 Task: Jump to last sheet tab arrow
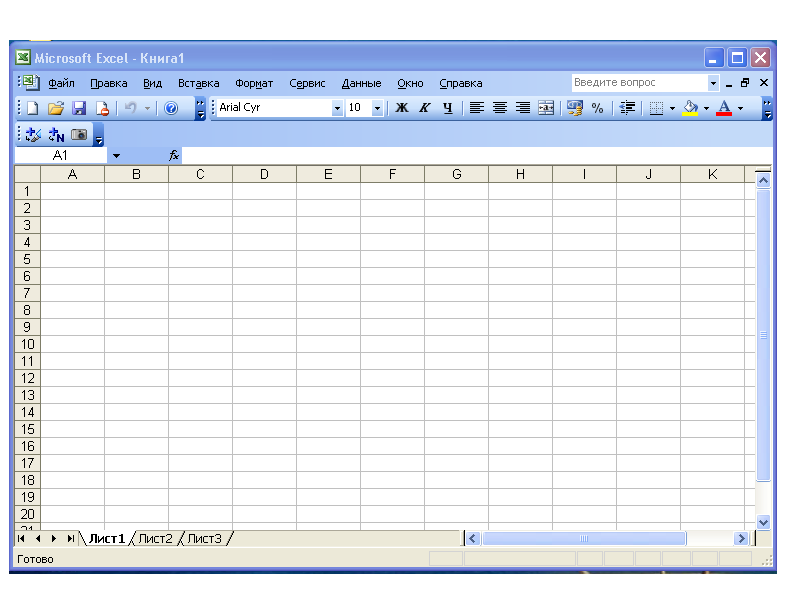click(71, 538)
